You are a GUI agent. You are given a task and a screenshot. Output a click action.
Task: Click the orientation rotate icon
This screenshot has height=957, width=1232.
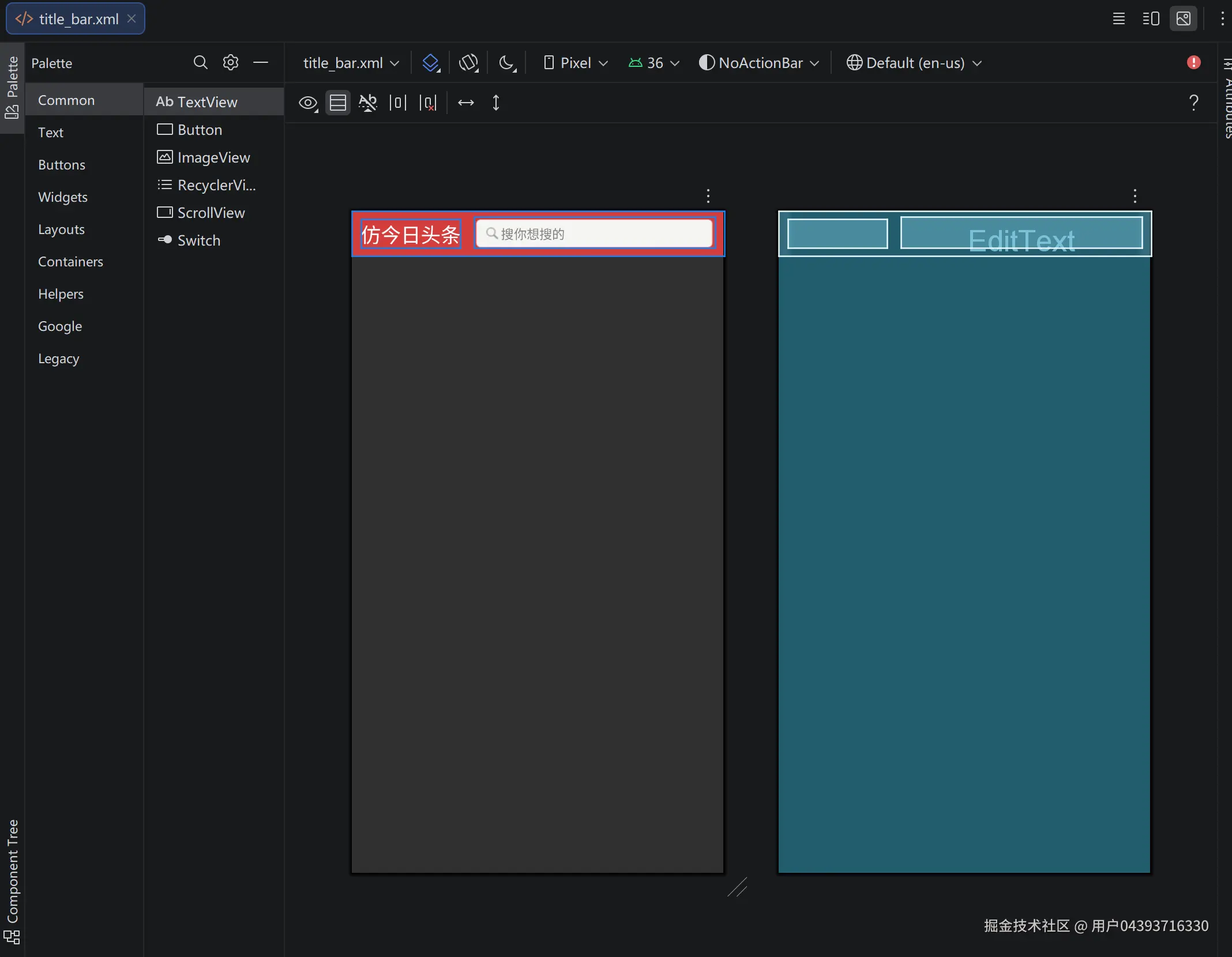pyautogui.click(x=468, y=63)
